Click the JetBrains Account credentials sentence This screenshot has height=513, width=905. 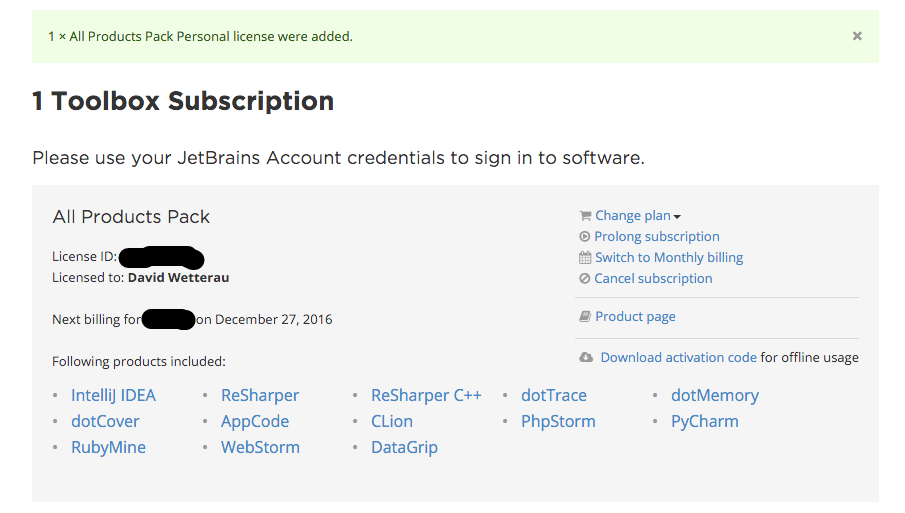click(338, 158)
